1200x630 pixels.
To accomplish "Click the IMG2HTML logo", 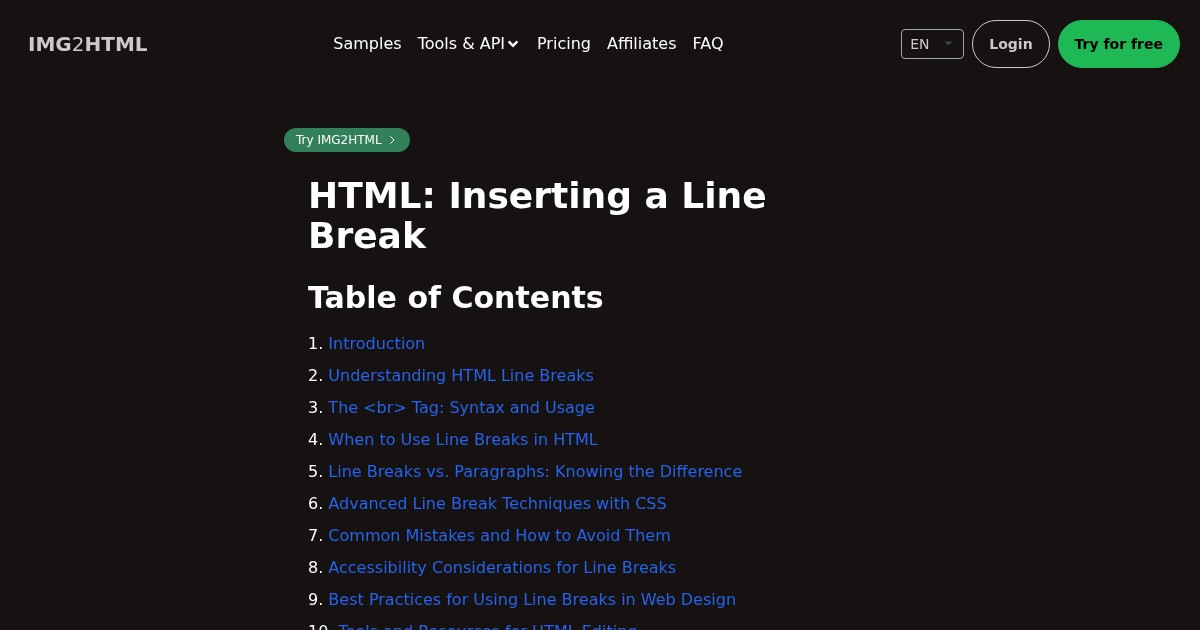I will point(87,44).
